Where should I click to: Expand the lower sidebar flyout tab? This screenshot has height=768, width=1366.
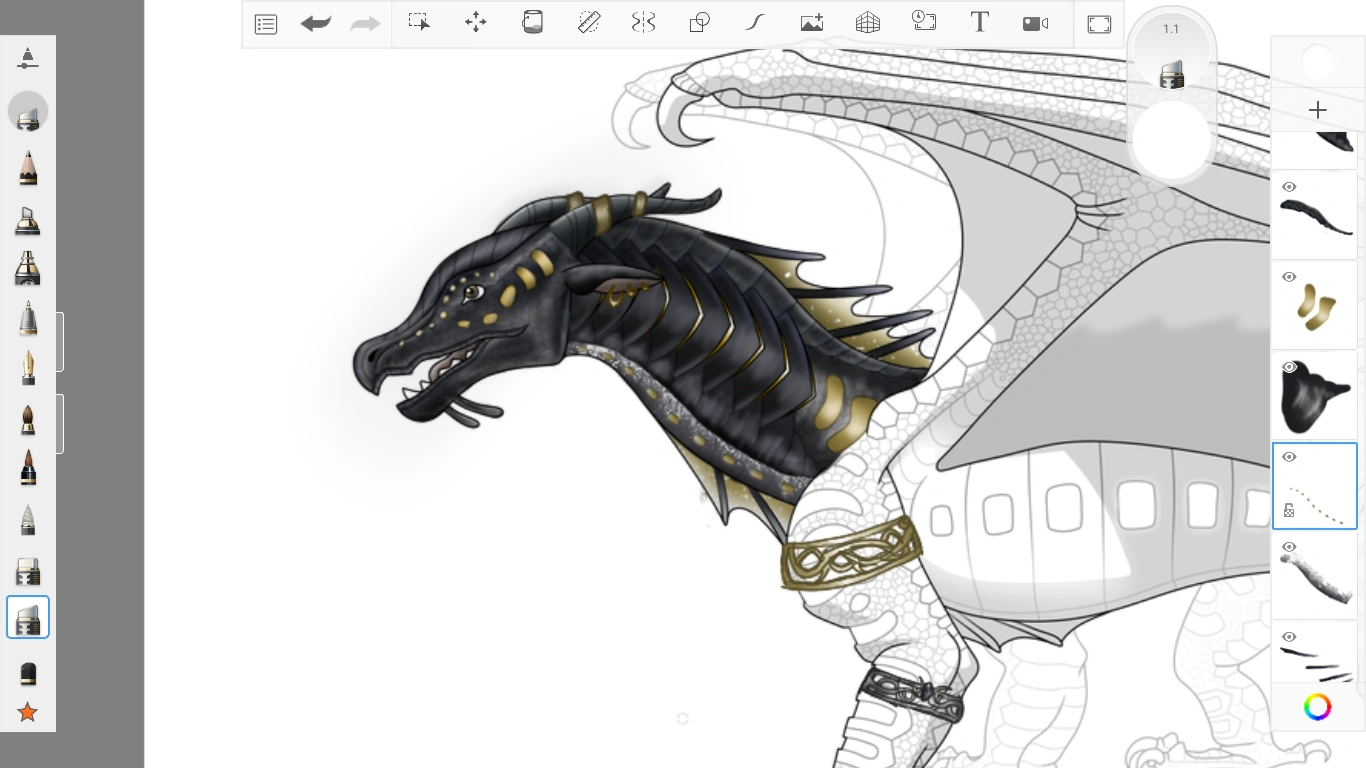[x=62, y=423]
